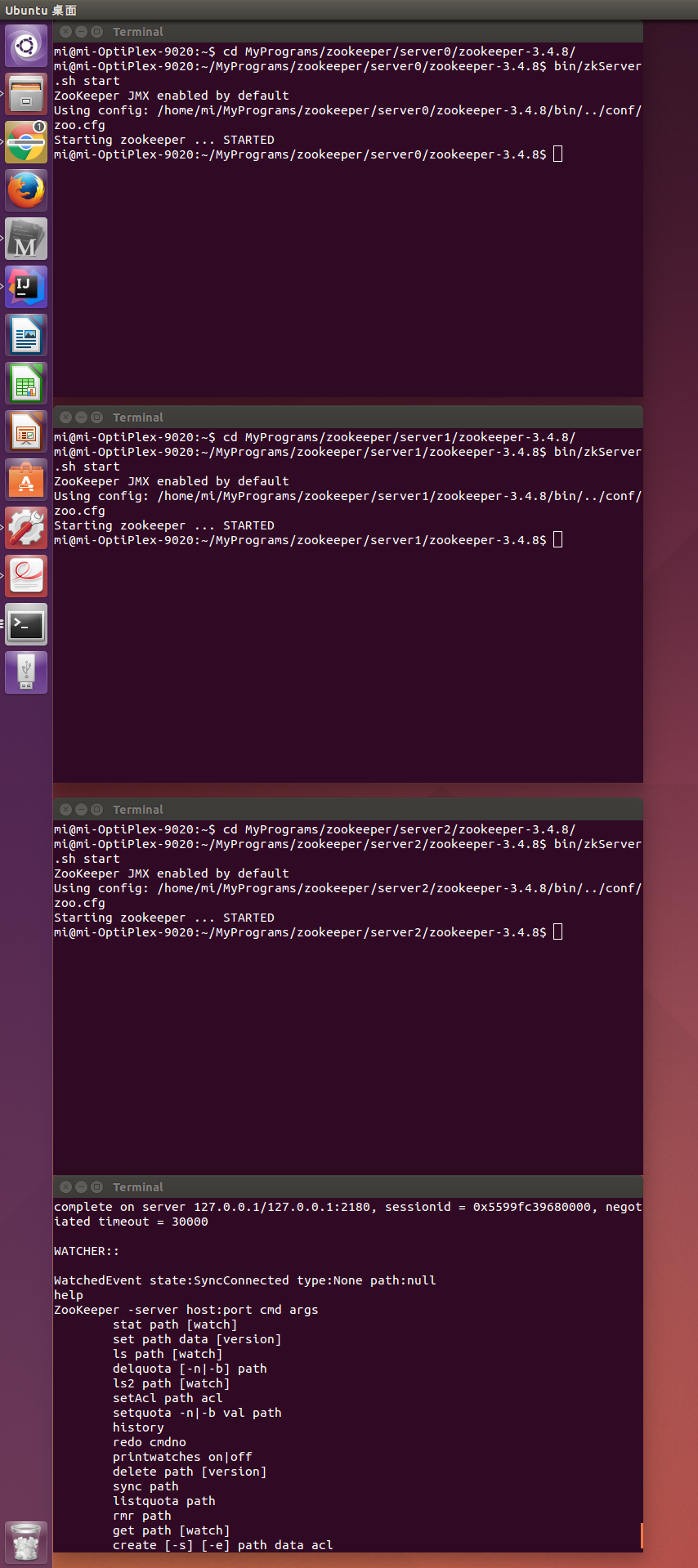Click the 'stat path [watch]' help entry
Viewport: 698px width, 1568px height.
[175, 1325]
